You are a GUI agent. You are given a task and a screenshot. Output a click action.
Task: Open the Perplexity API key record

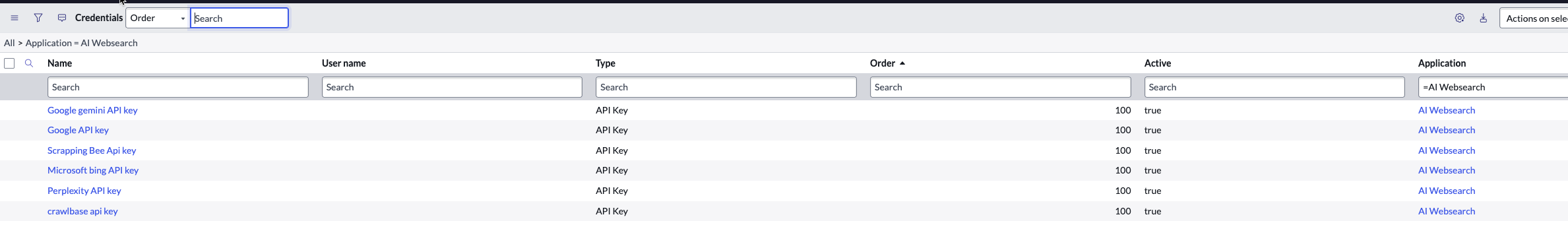84,191
